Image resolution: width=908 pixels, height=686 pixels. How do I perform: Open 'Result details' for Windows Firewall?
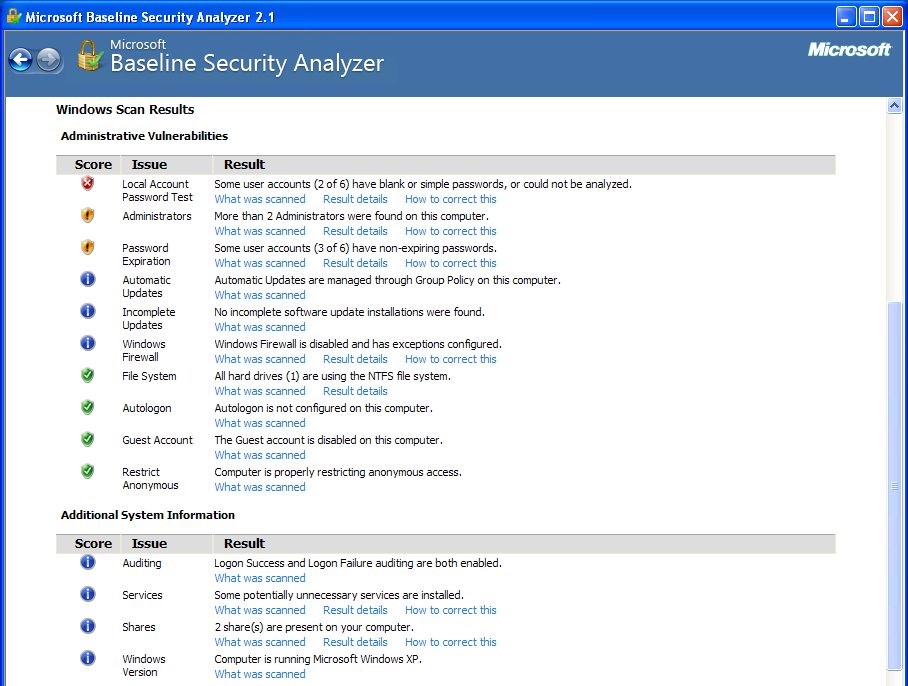(355, 359)
